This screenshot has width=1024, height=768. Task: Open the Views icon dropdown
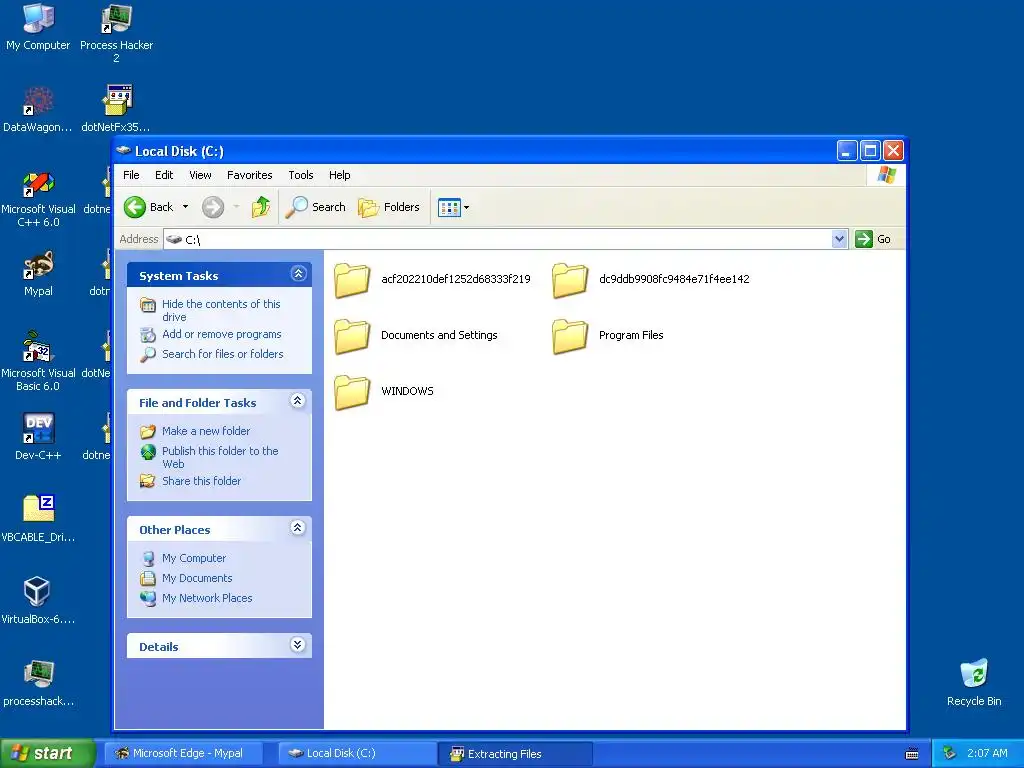453,208
